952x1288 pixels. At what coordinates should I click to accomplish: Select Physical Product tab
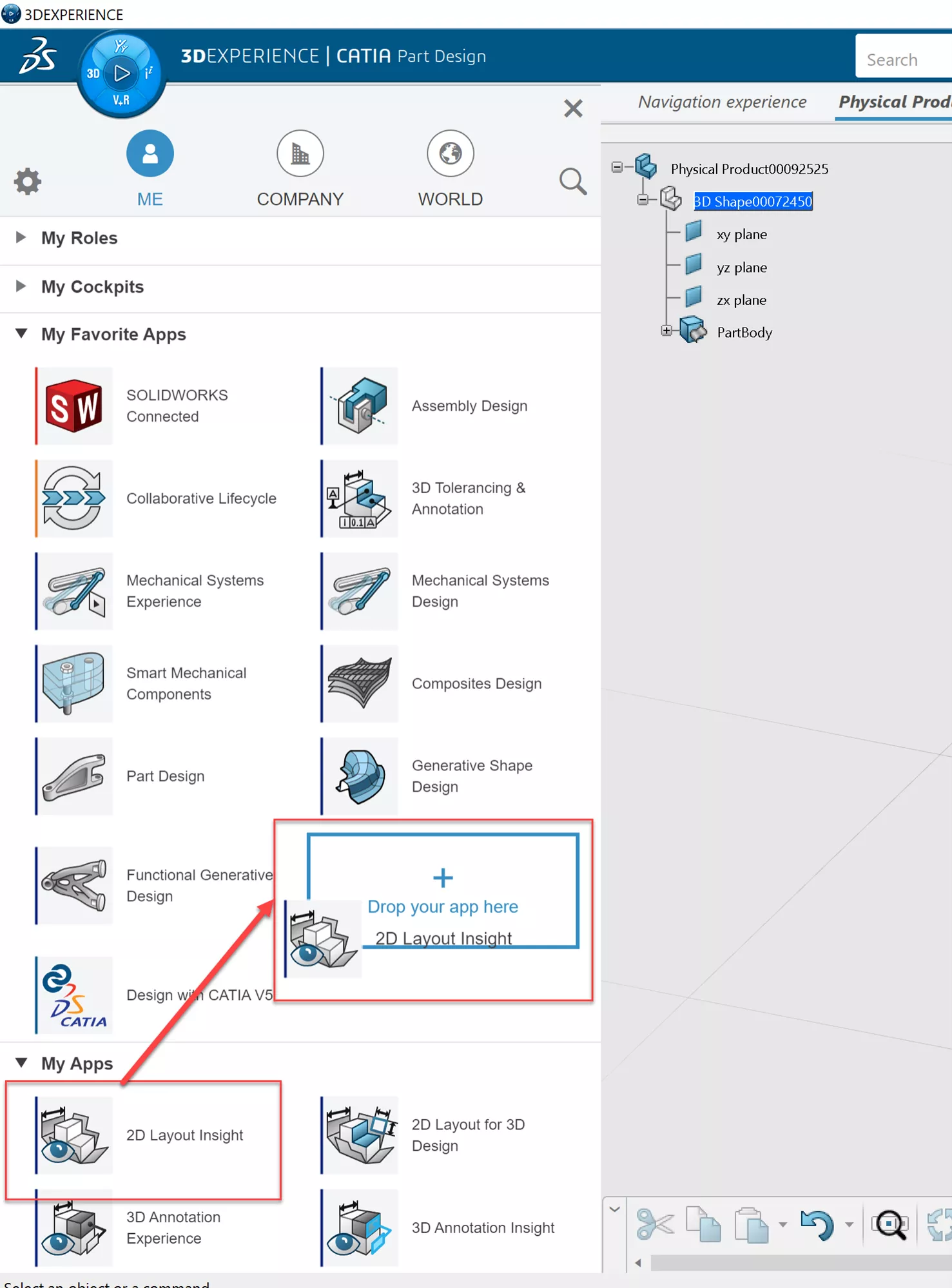point(895,102)
